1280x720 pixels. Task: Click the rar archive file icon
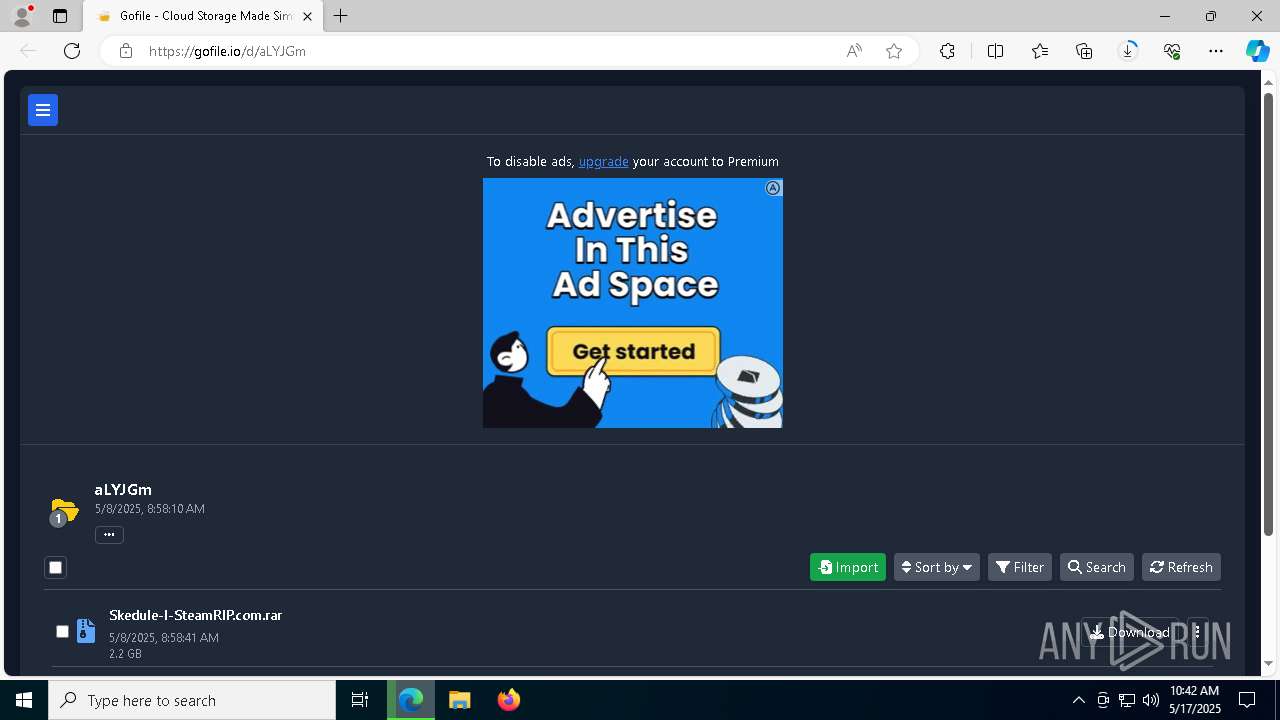point(86,631)
